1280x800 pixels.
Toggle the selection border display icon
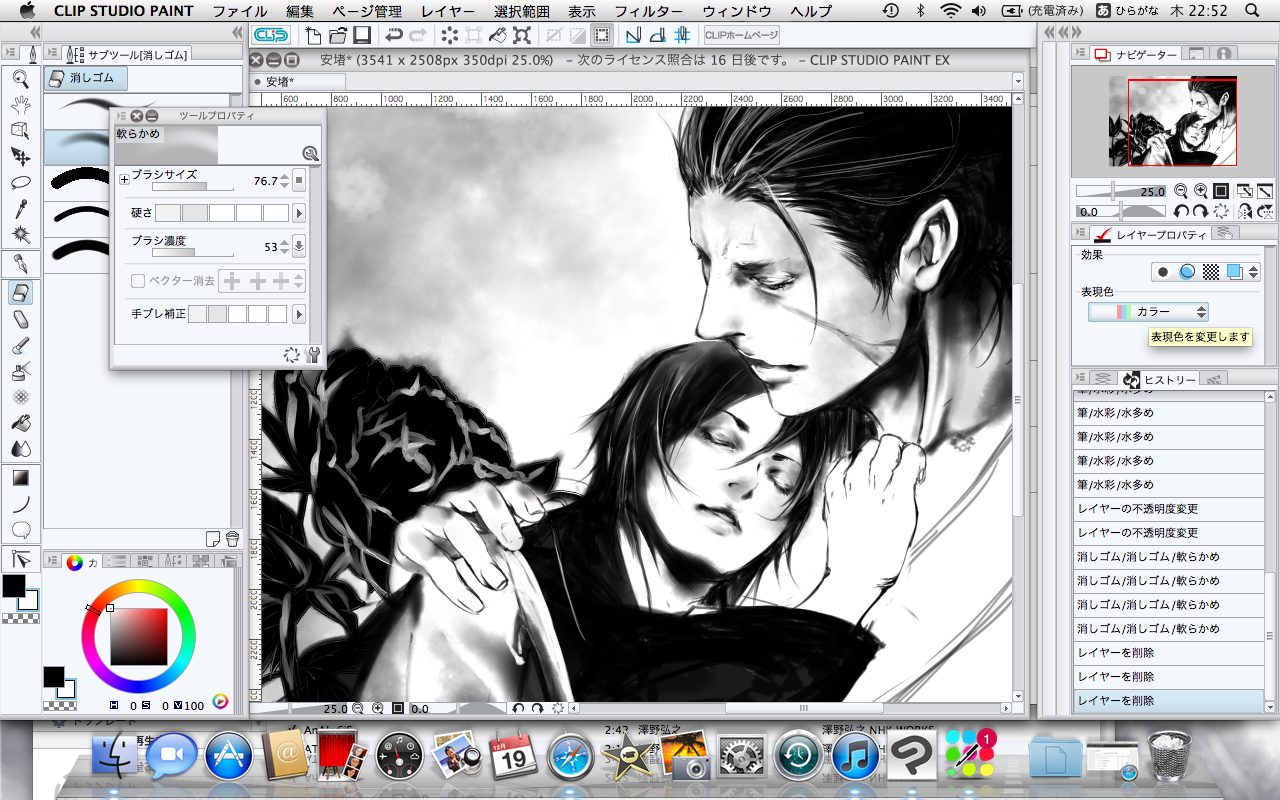click(x=601, y=36)
